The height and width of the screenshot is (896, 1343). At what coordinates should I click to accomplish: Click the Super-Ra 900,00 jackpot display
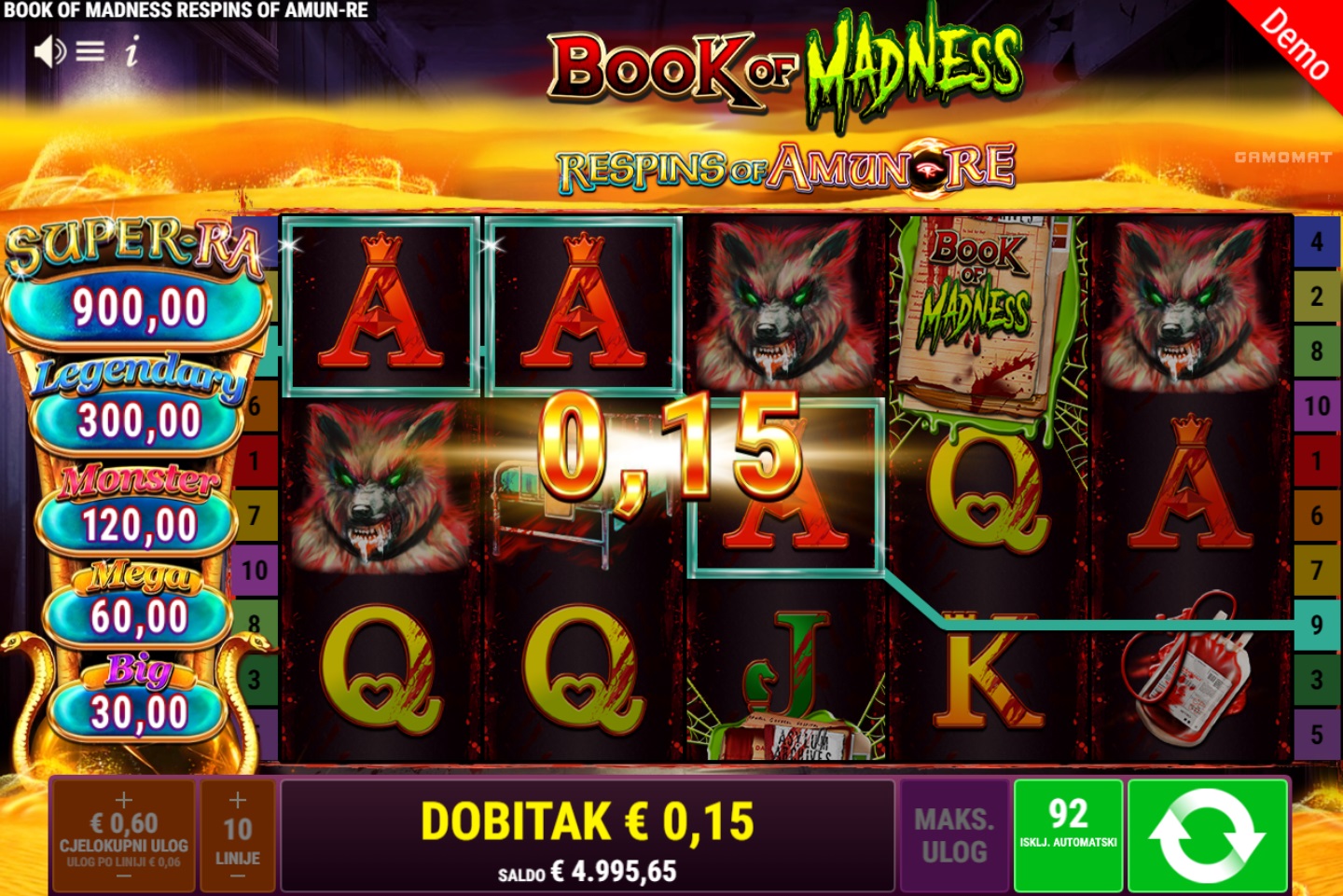[138, 308]
